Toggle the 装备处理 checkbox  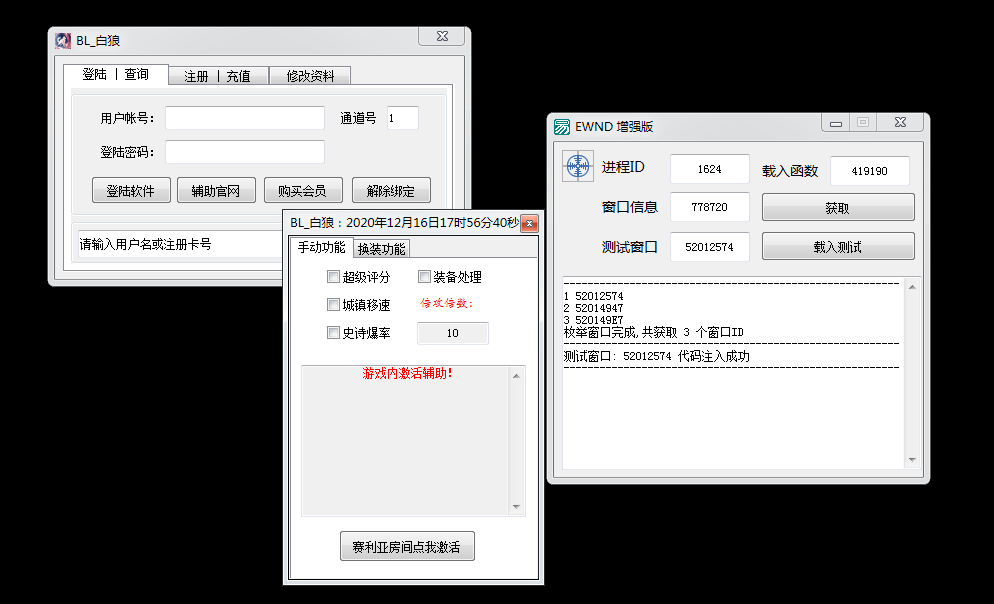tap(424, 277)
